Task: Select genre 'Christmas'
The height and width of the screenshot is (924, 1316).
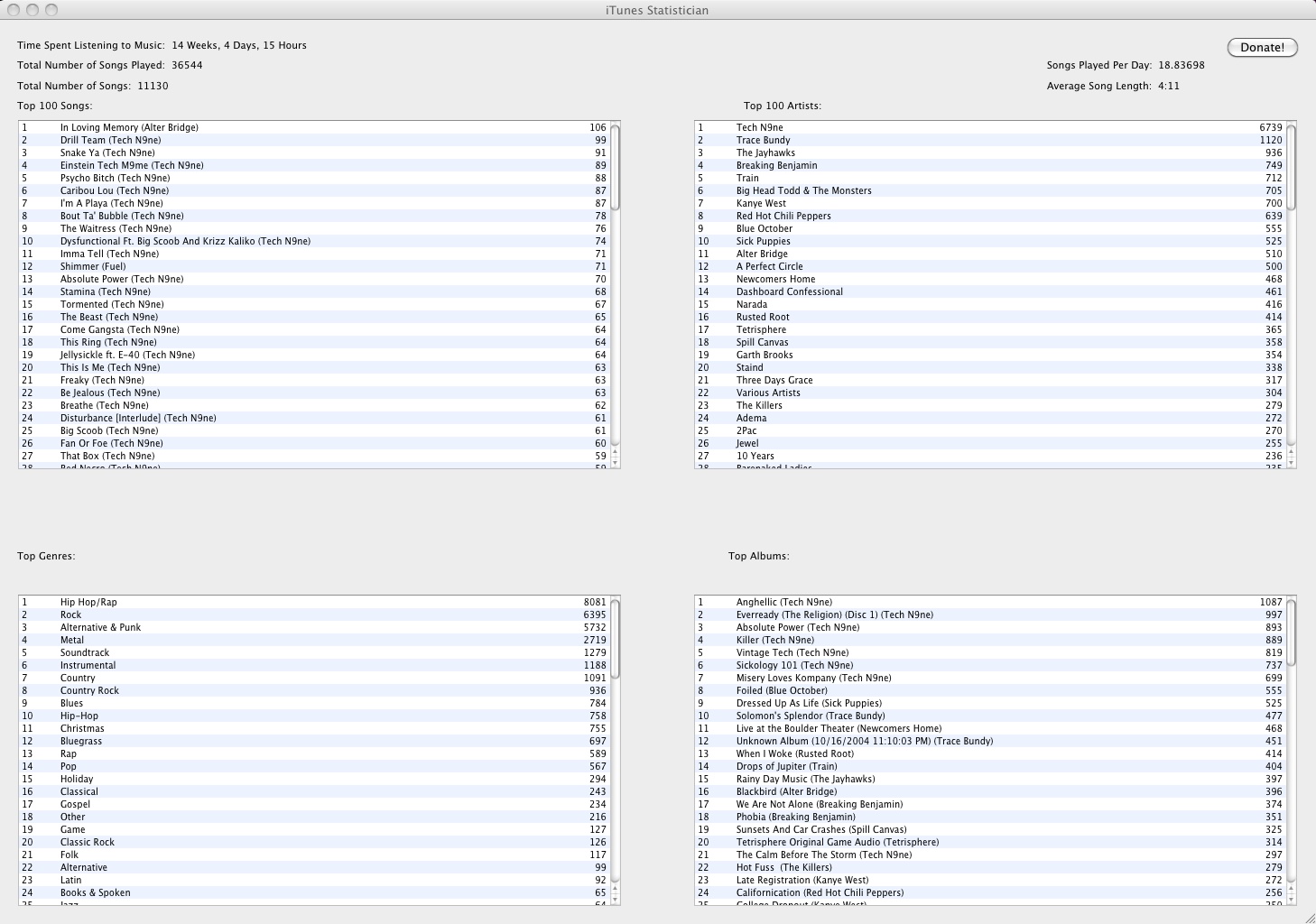Action: tap(314, 728)
